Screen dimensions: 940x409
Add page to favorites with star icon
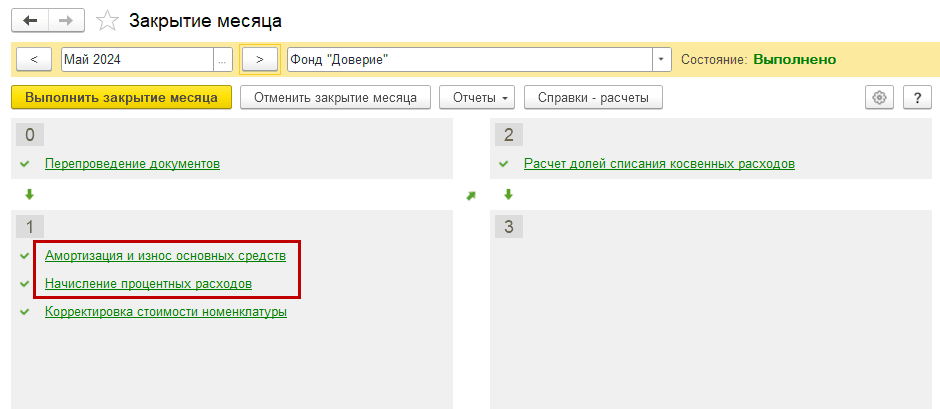[108, 21]
